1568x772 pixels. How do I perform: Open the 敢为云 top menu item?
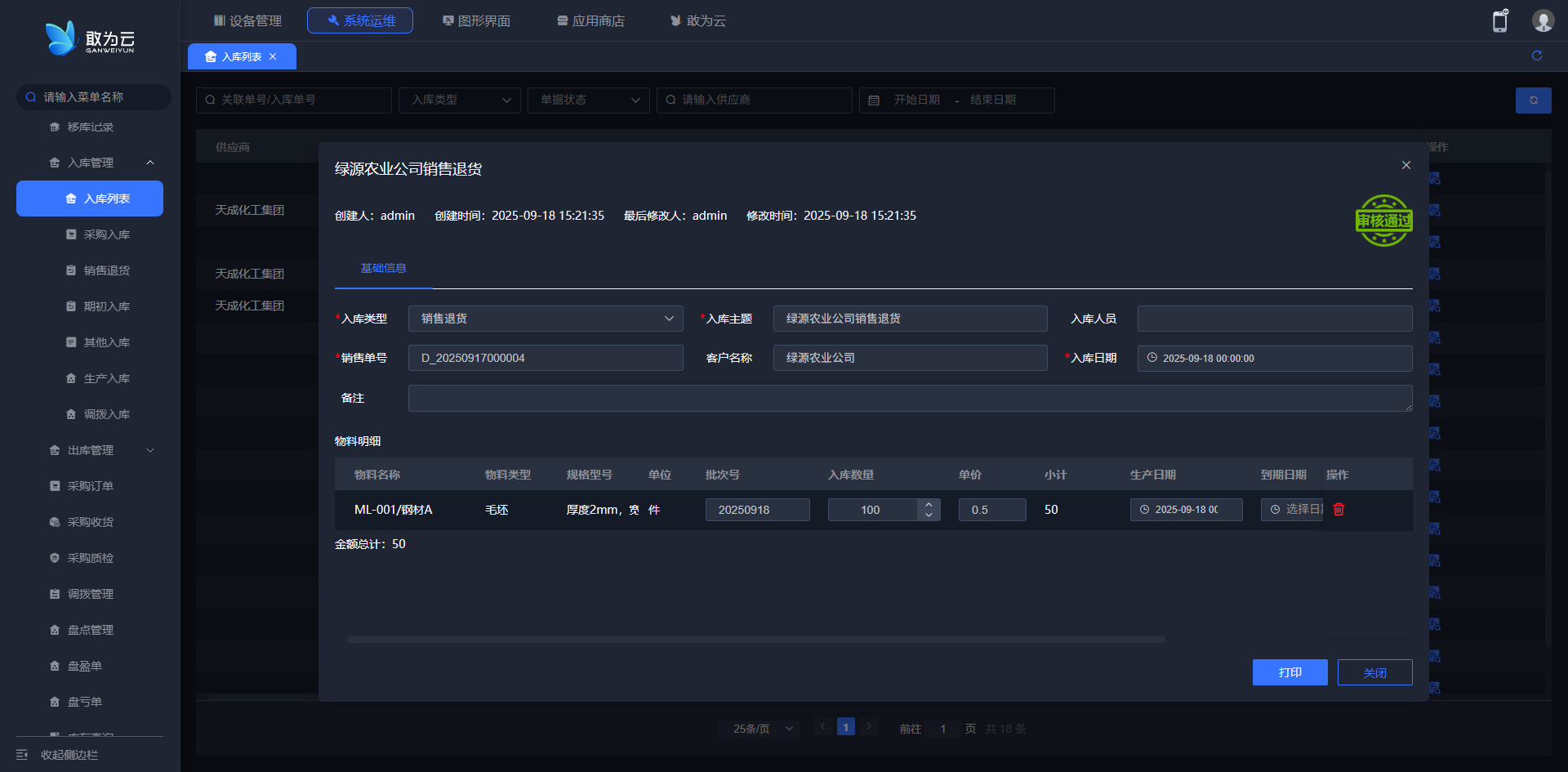698,20
